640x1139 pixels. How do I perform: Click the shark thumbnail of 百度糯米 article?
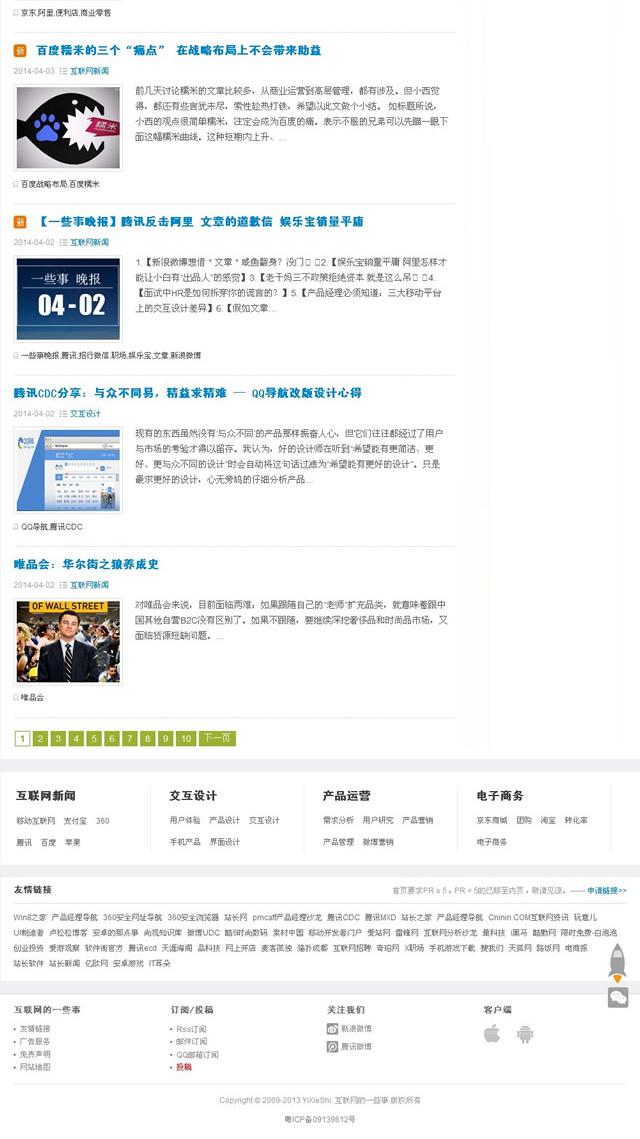click(68, 128)
